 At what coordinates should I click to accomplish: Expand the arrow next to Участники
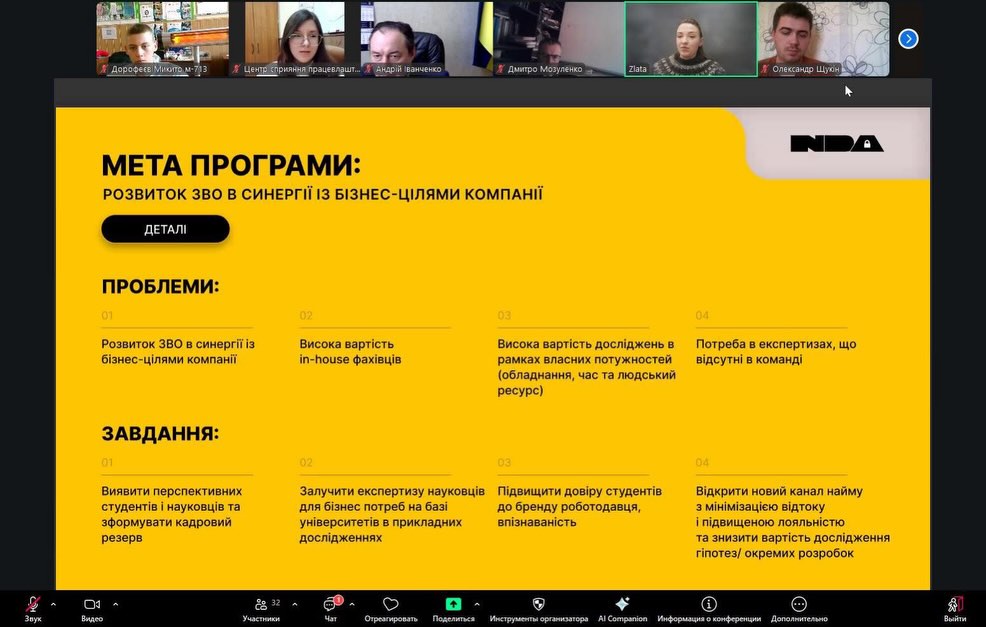292,604
